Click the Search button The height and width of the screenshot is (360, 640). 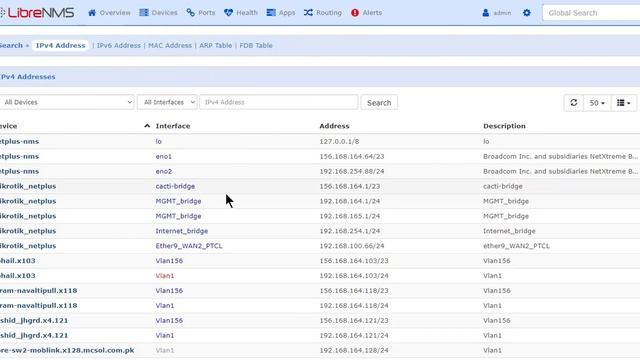(x=379, y=102)
